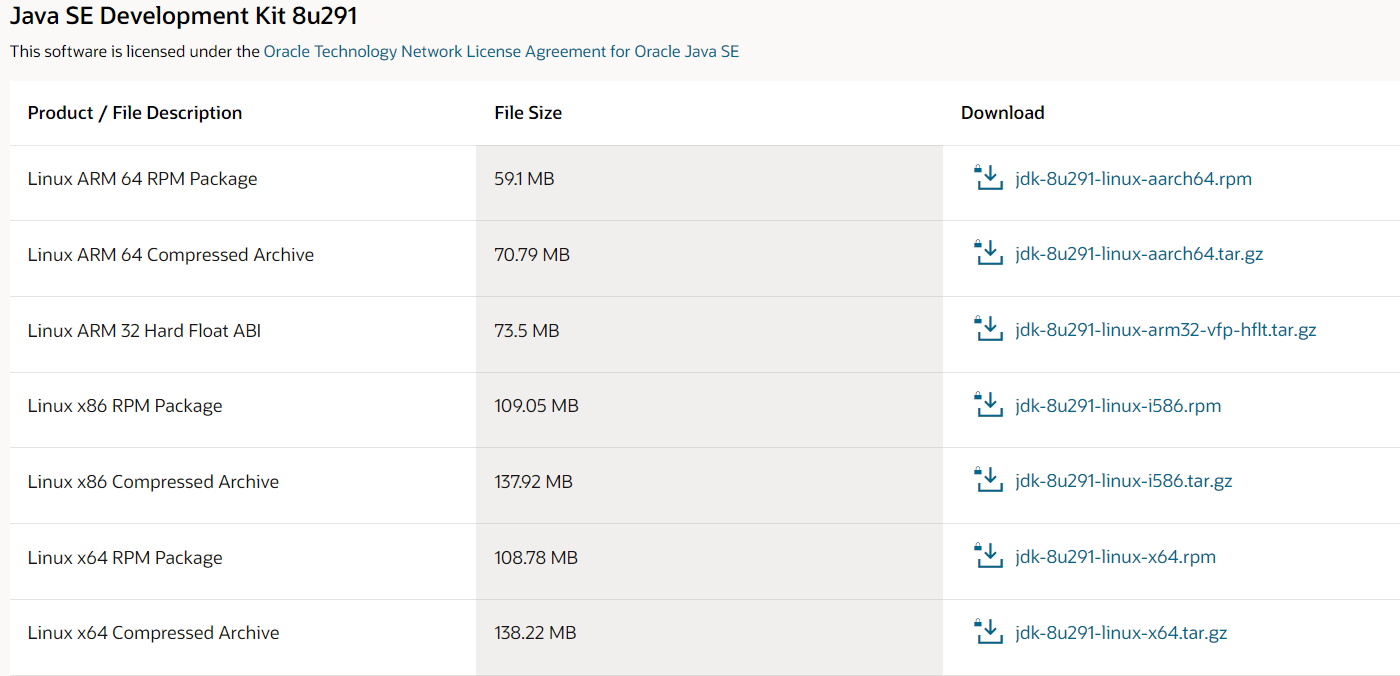Download jdk-8u291-linux-i586.rpm file link
Screen dimensions: 1400x676
point(1118,406)
